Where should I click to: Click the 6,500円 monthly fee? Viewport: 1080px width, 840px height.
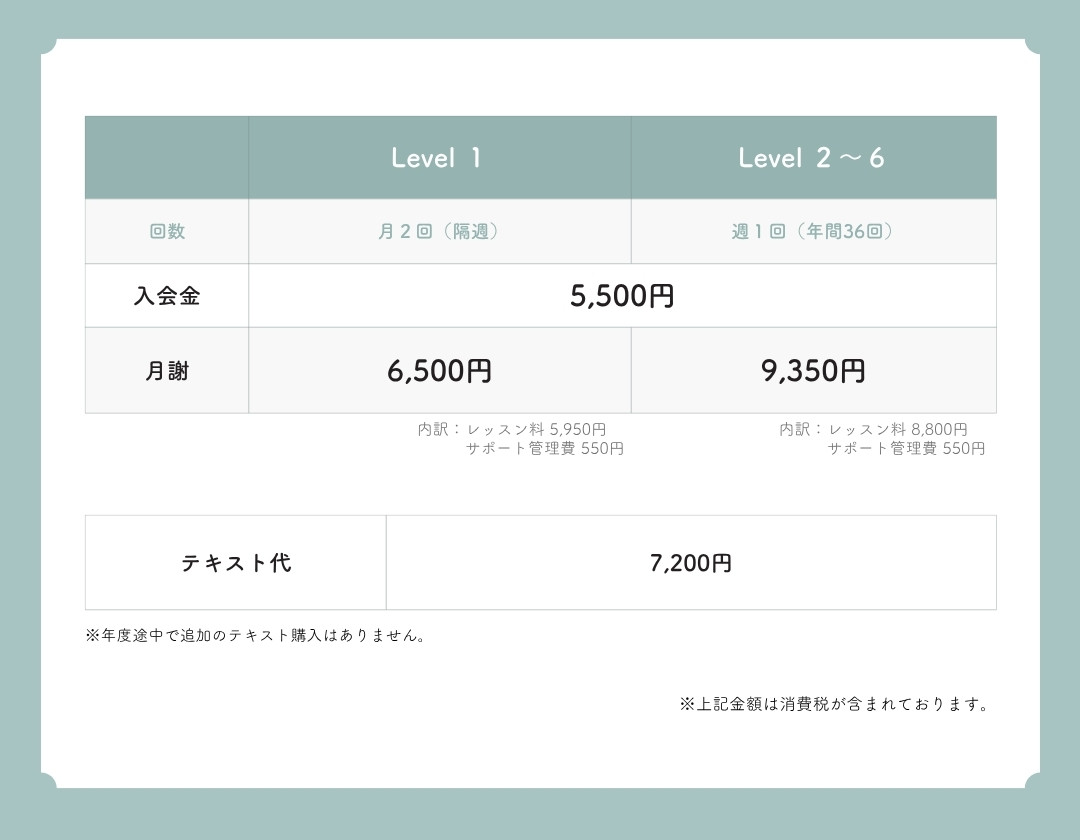tap(439, 371)
